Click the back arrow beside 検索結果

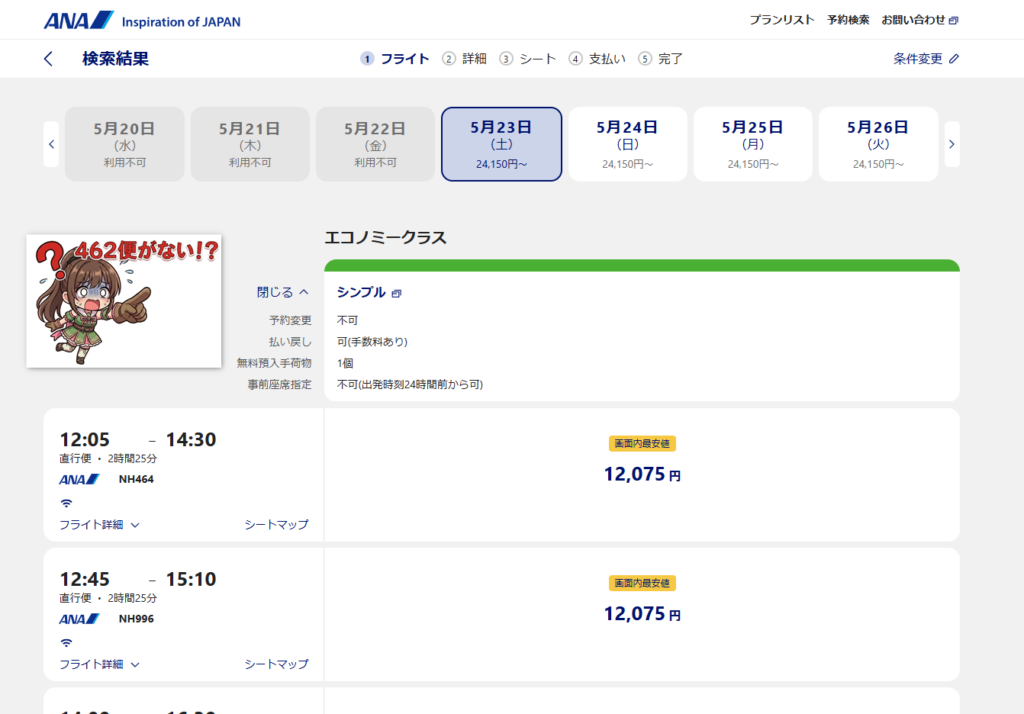tap(48, 59)
